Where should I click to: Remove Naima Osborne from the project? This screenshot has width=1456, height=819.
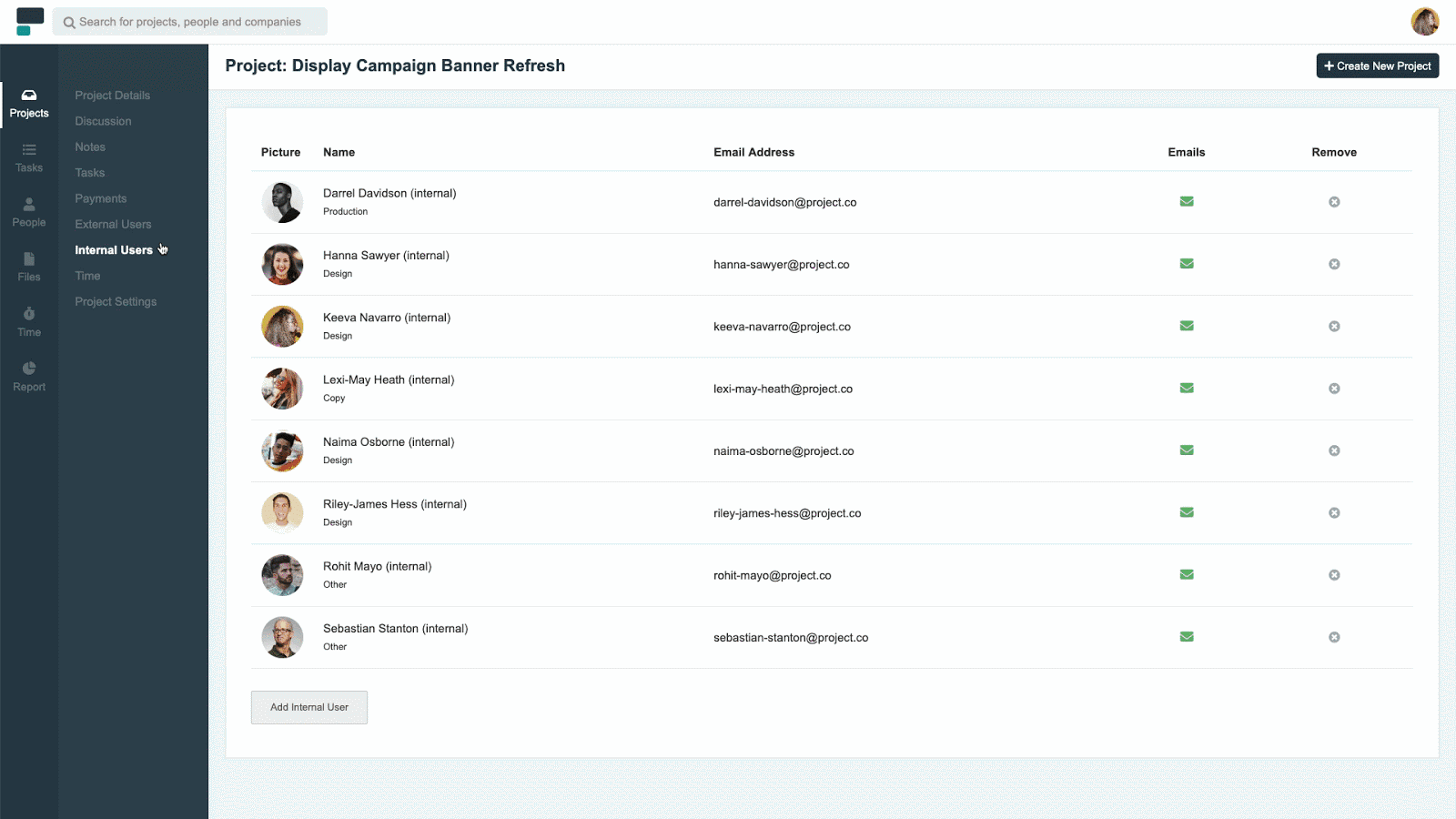click(1334, 450)
